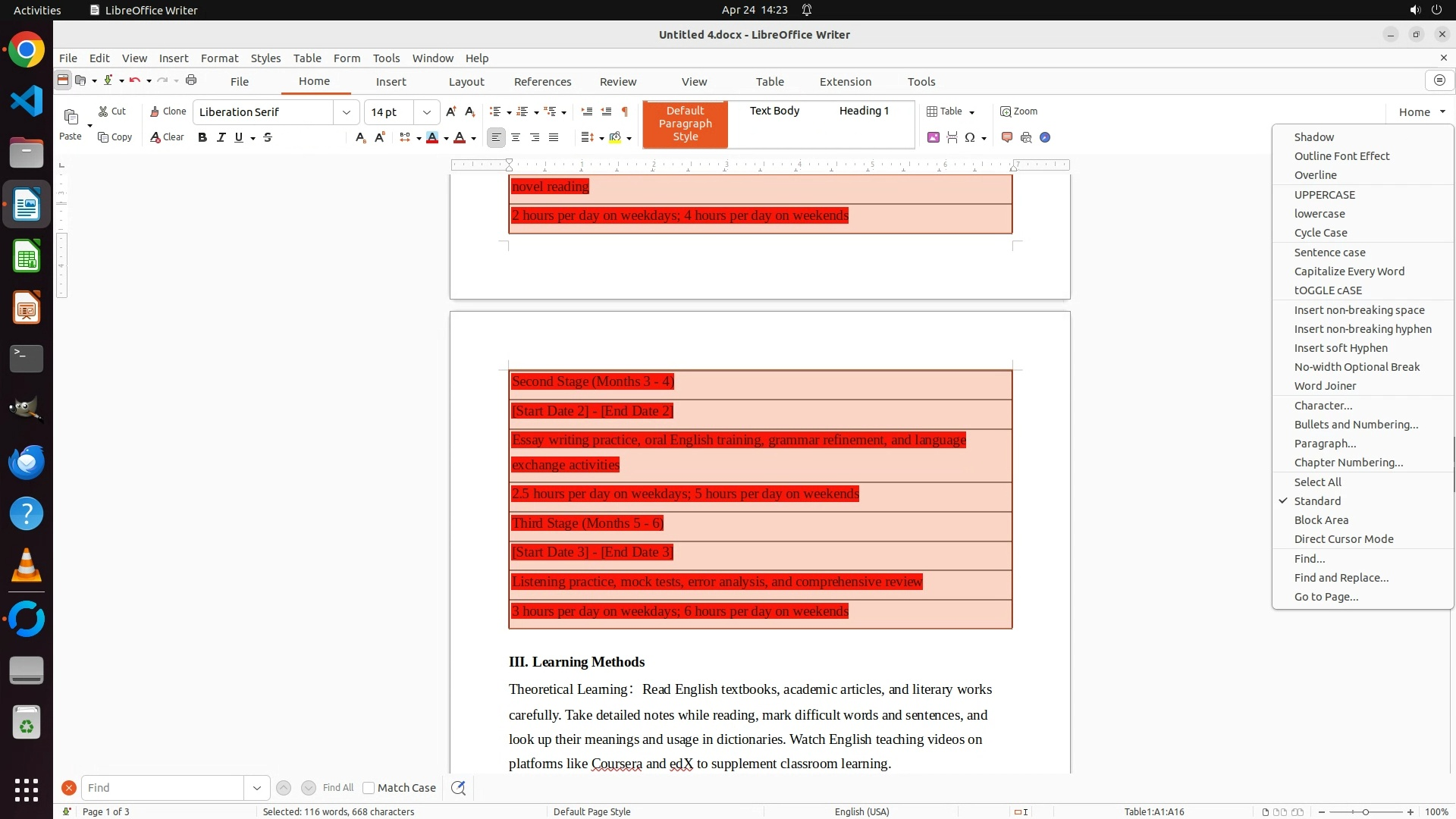Image resolution: width=1456 pixels, height=819 pixels.
Task: Expand the font size dropdown
Action: point(427,112)
